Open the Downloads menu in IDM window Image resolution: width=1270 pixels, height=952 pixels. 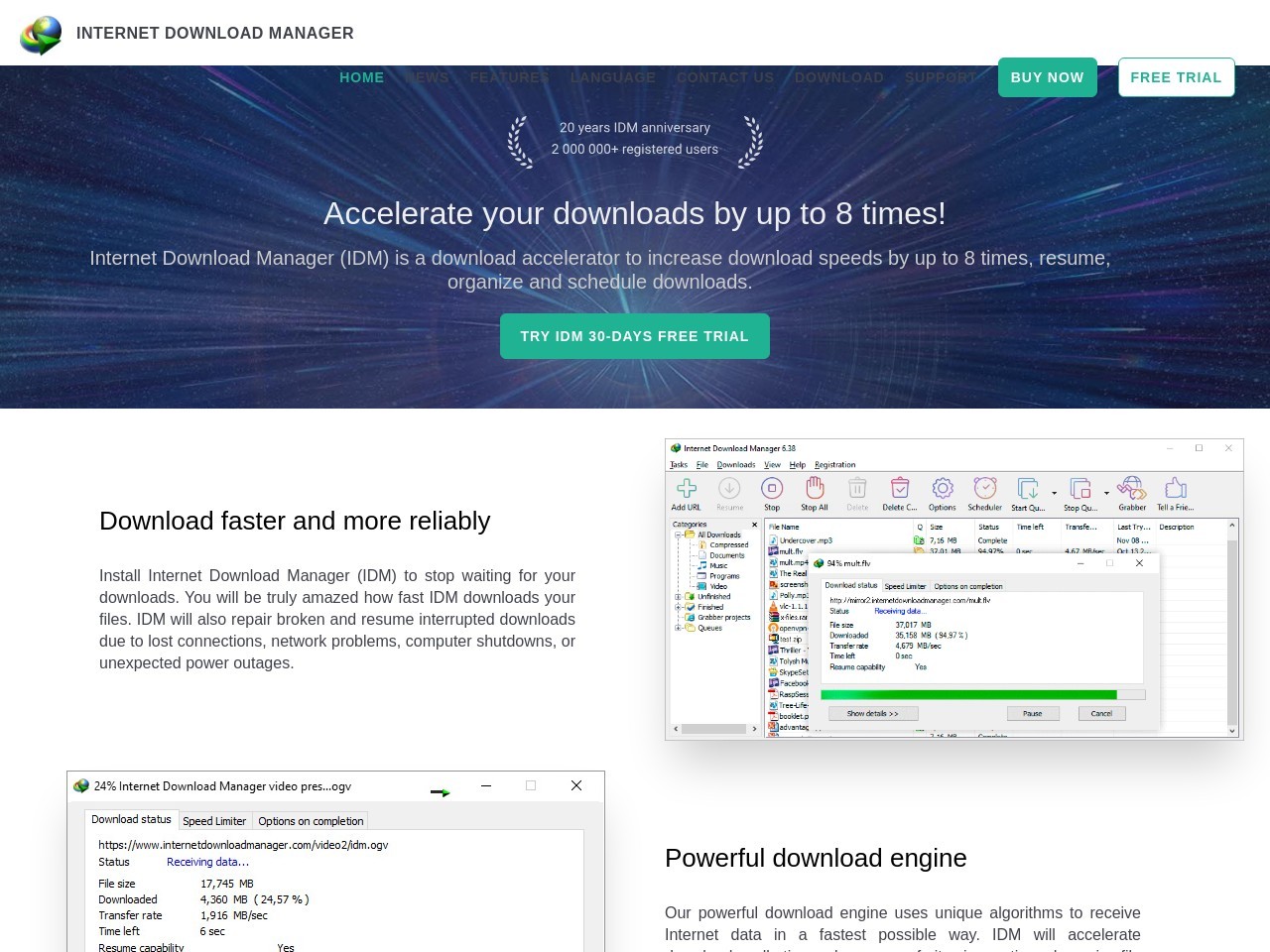pyautogui.click(x=735, y=464)
